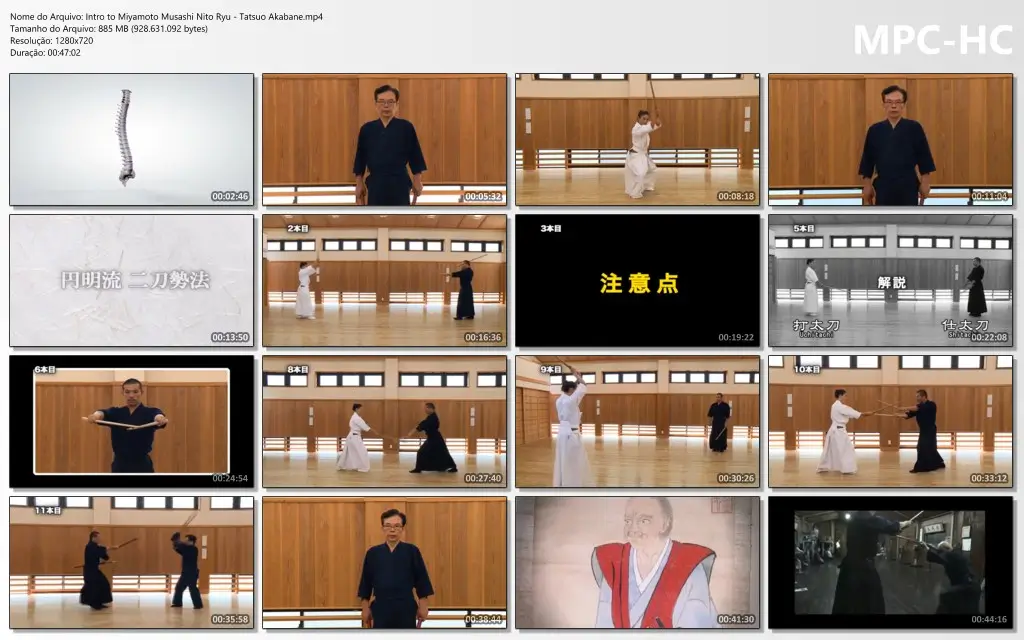Click the 'Resolução: 1280x720' text

pos(52,40)
